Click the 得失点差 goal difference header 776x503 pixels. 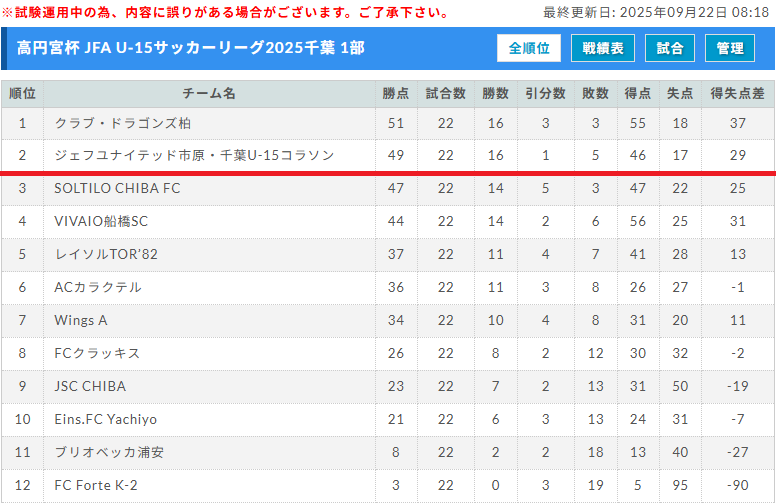(x=738, y=93)
